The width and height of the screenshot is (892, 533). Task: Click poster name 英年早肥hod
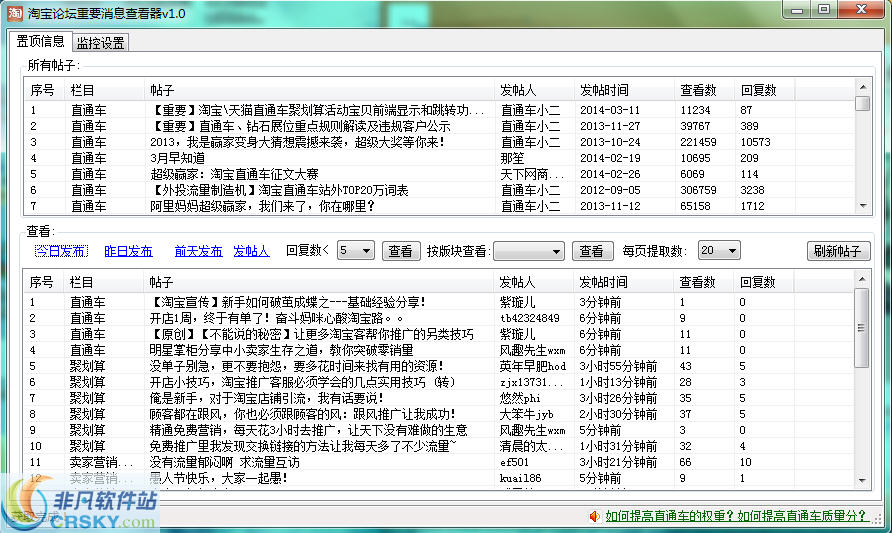(532, 366)
